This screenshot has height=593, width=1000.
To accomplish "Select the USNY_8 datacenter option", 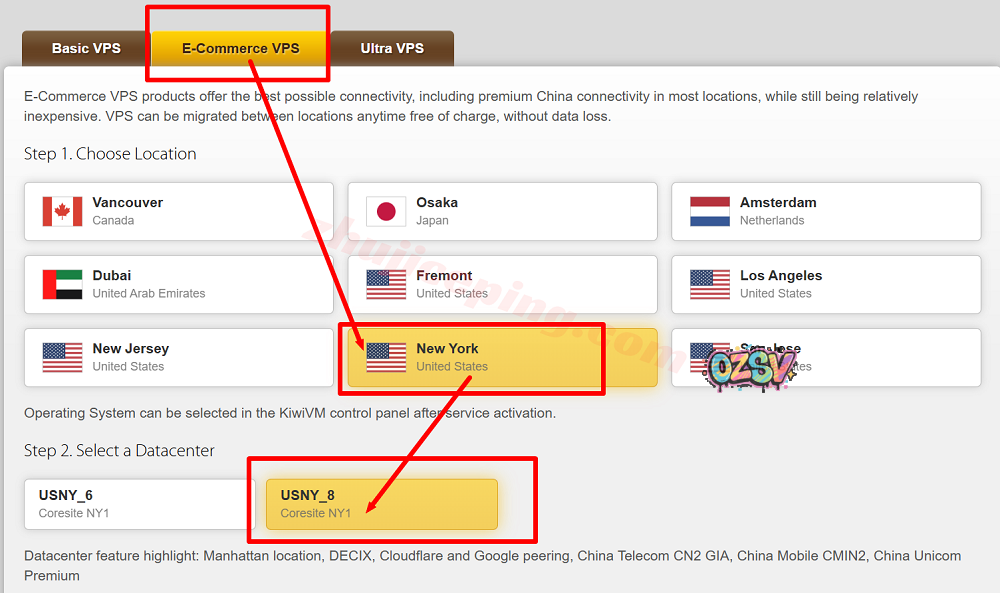I will point(381,504).
